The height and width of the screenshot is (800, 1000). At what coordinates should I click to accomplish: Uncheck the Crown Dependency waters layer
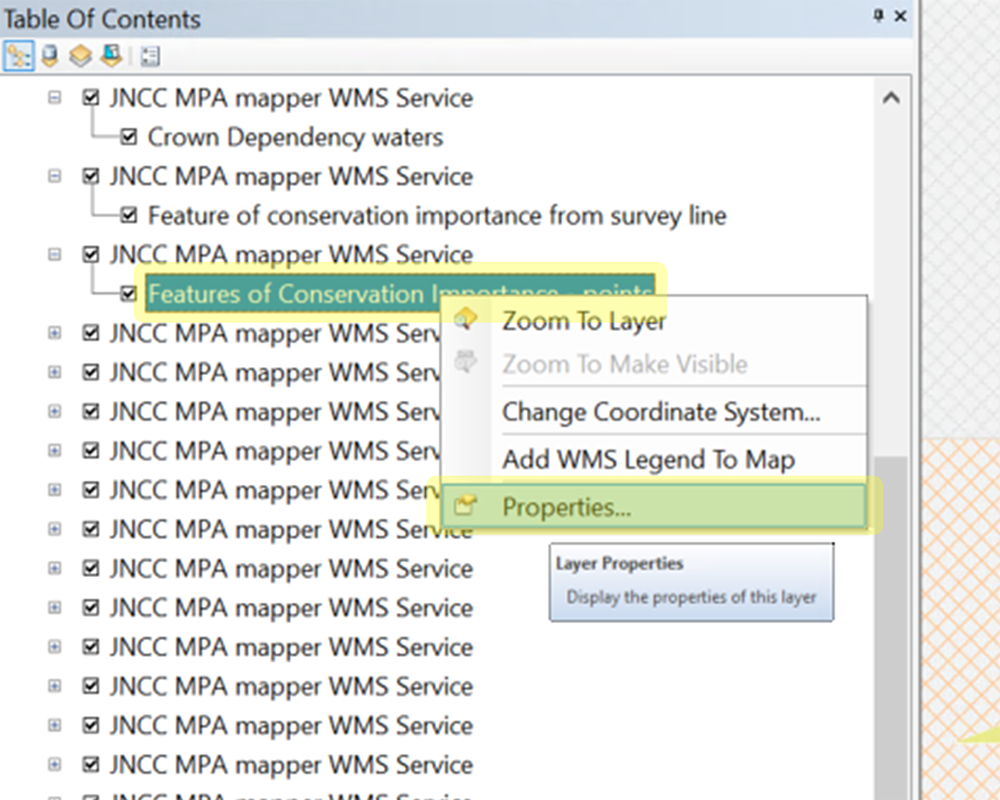click(129, 137)
